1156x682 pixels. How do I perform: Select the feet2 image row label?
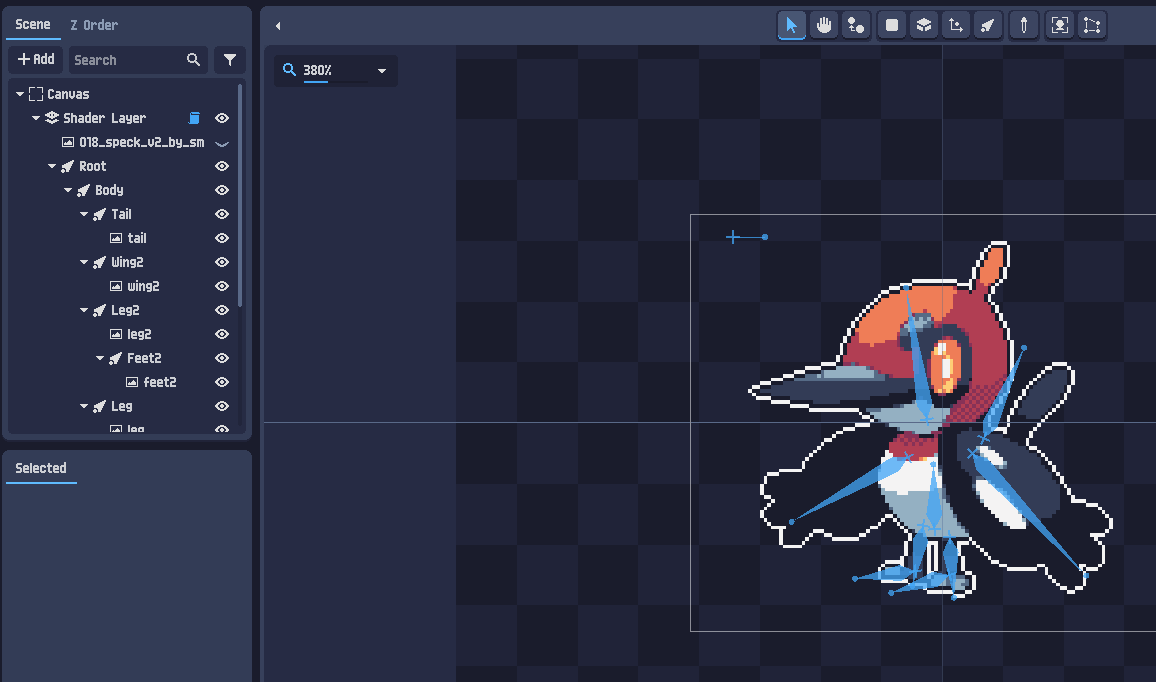coord(160,382)
